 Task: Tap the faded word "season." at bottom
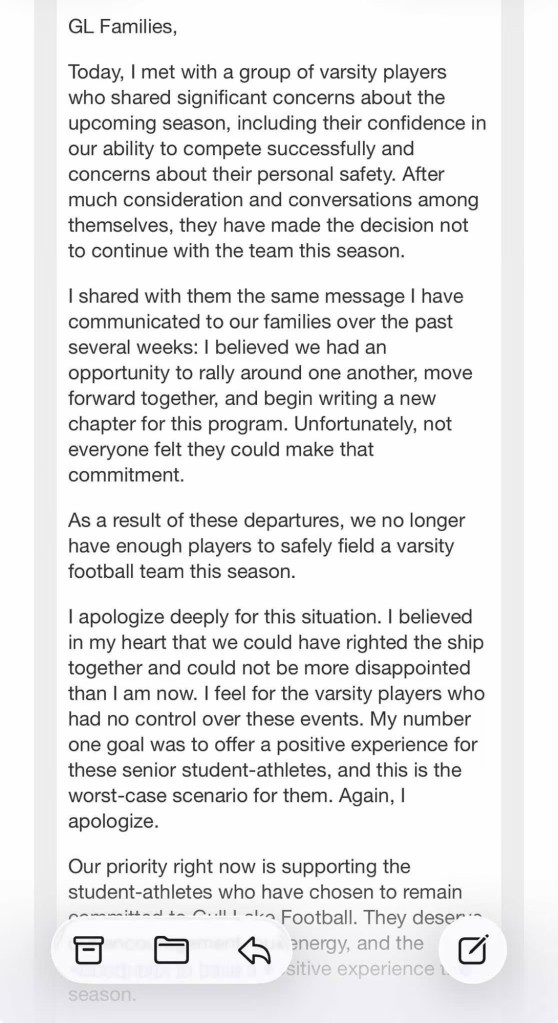tap(102, 994)
